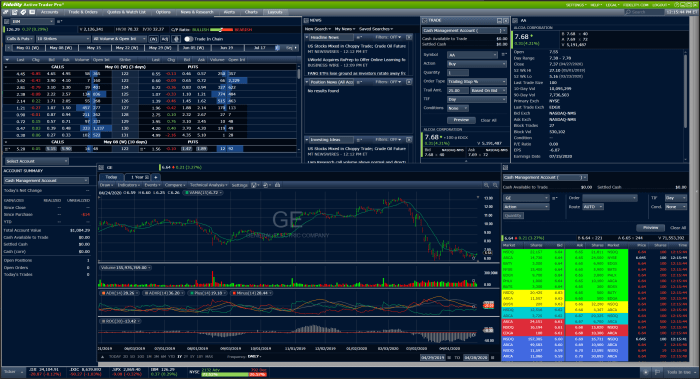Open the 10 Strikes dropdown
Screen dimensions: 700x379
pyautogui.click(x=63, y=39)
